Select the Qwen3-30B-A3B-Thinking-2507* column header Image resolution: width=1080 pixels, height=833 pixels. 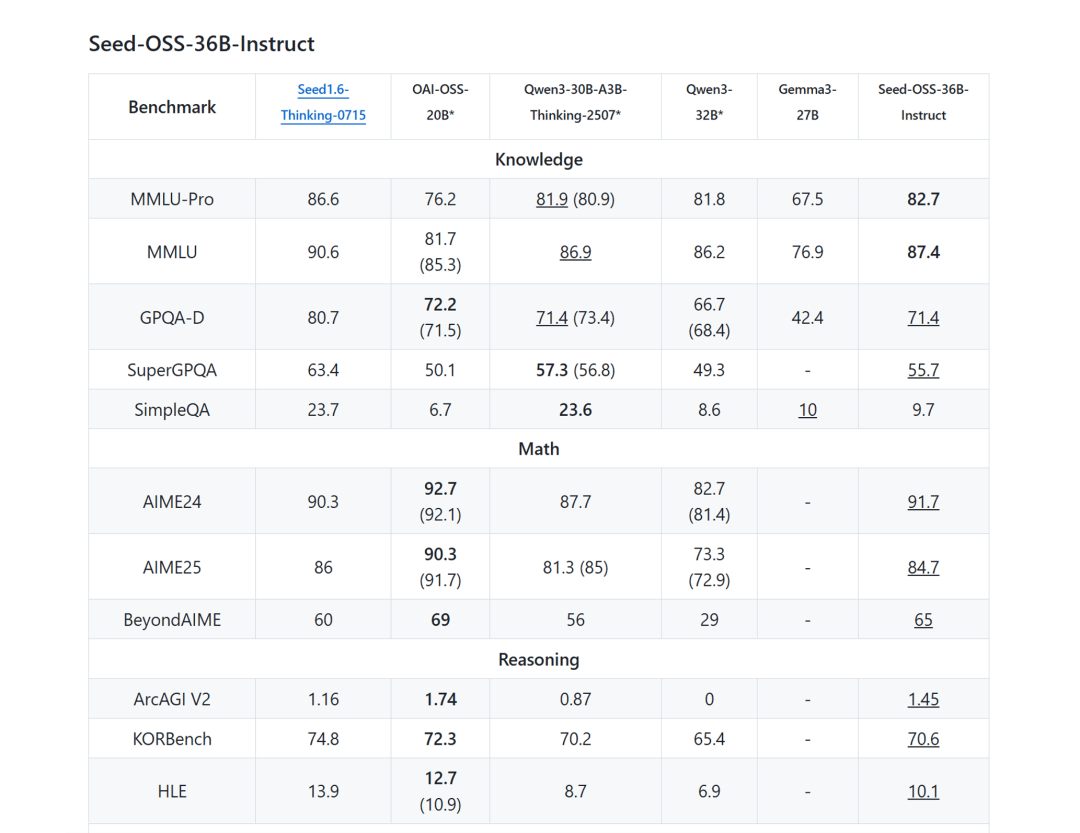click(x=575, y=102)
